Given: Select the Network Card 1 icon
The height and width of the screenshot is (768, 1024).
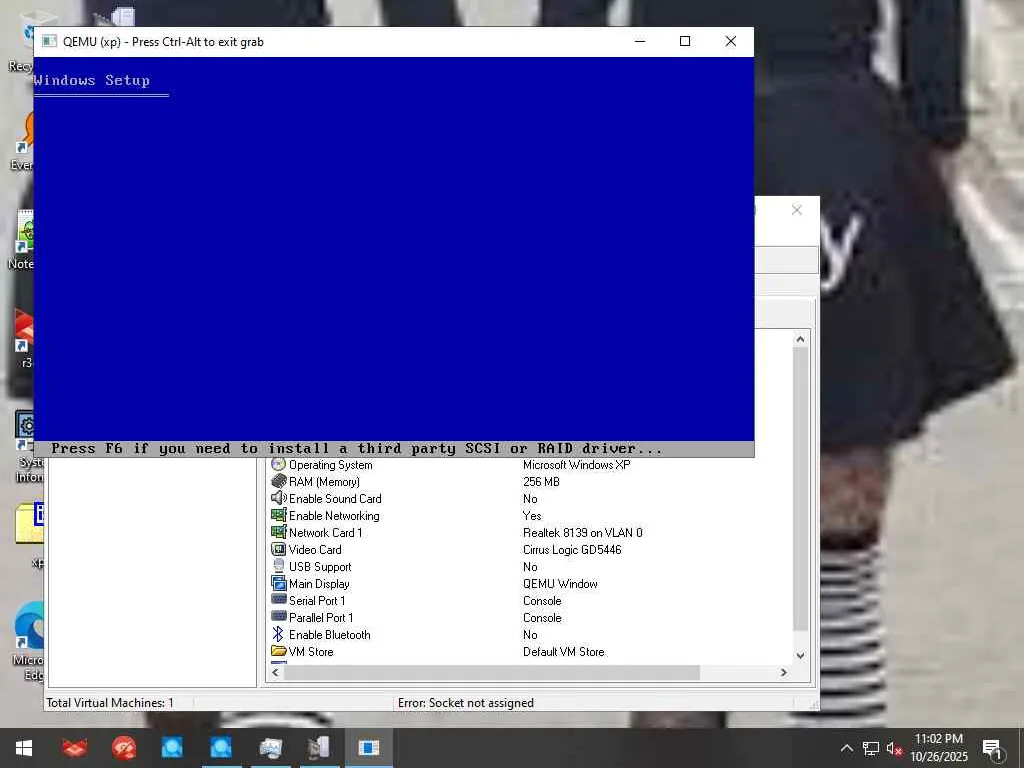Looking at the screenshot, I should [279, 532].
